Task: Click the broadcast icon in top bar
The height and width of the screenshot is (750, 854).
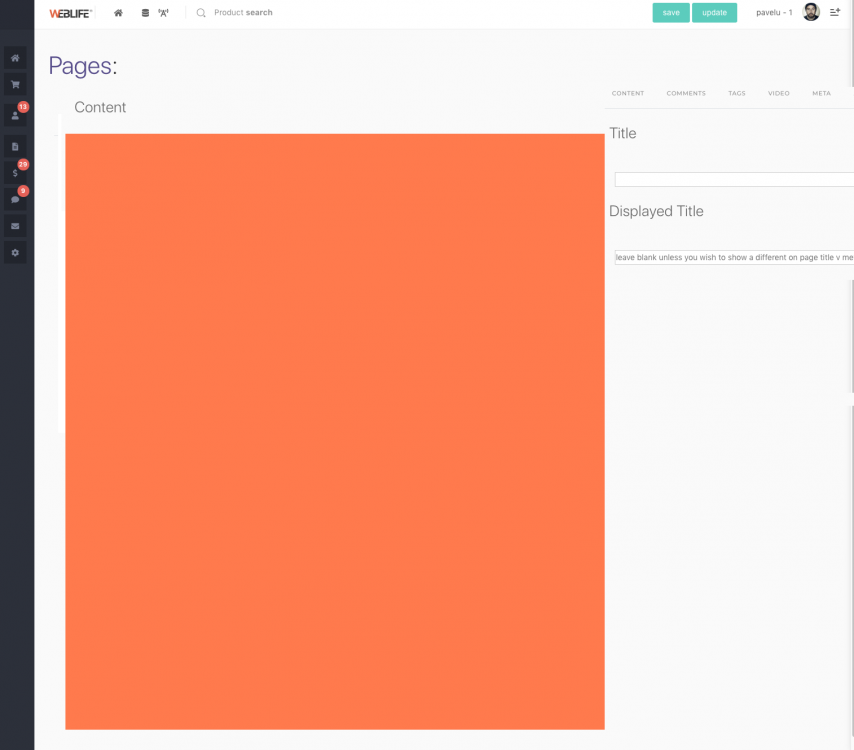Action: point(163,13)
